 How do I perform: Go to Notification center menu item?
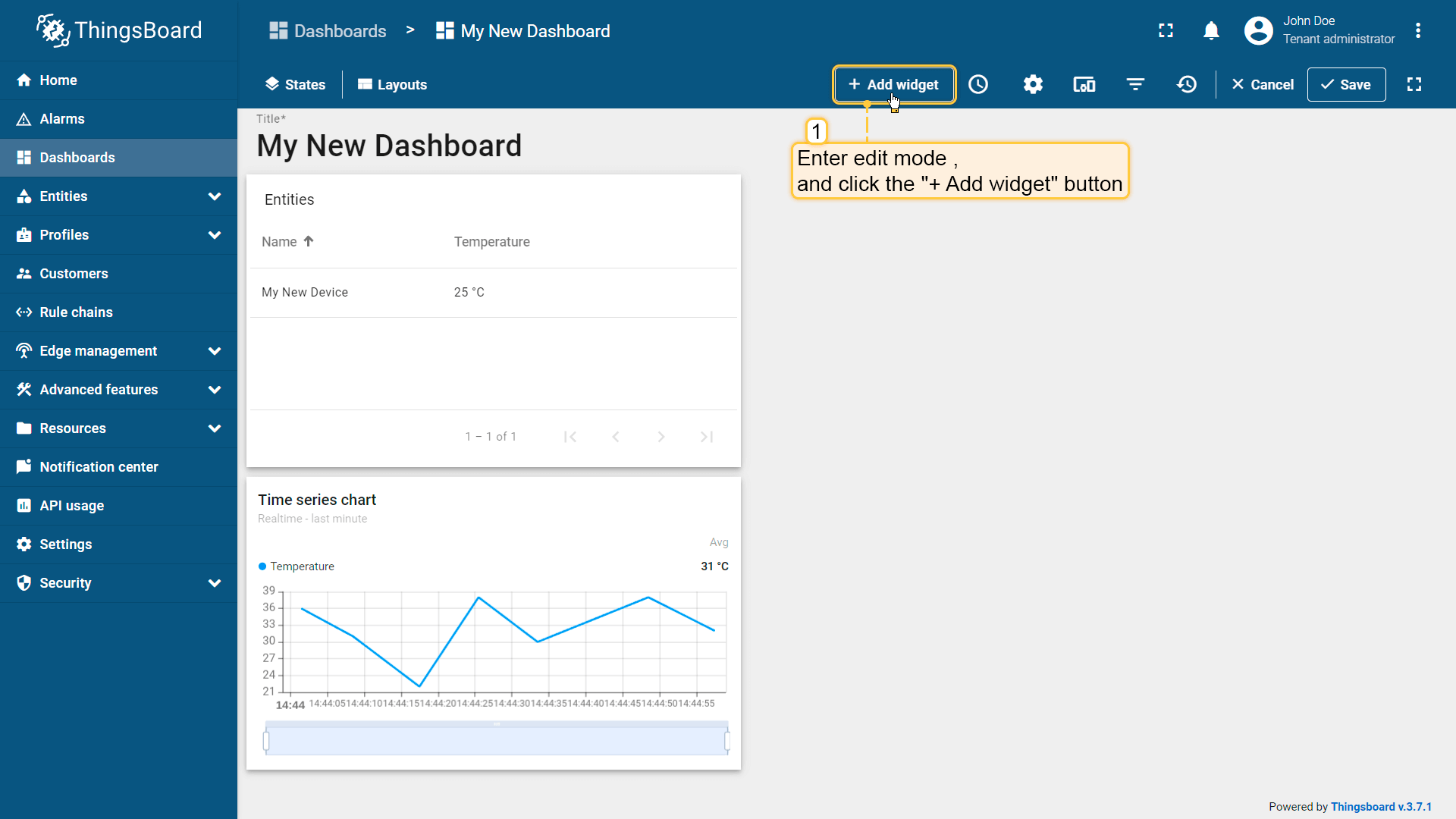coord(99,467)
